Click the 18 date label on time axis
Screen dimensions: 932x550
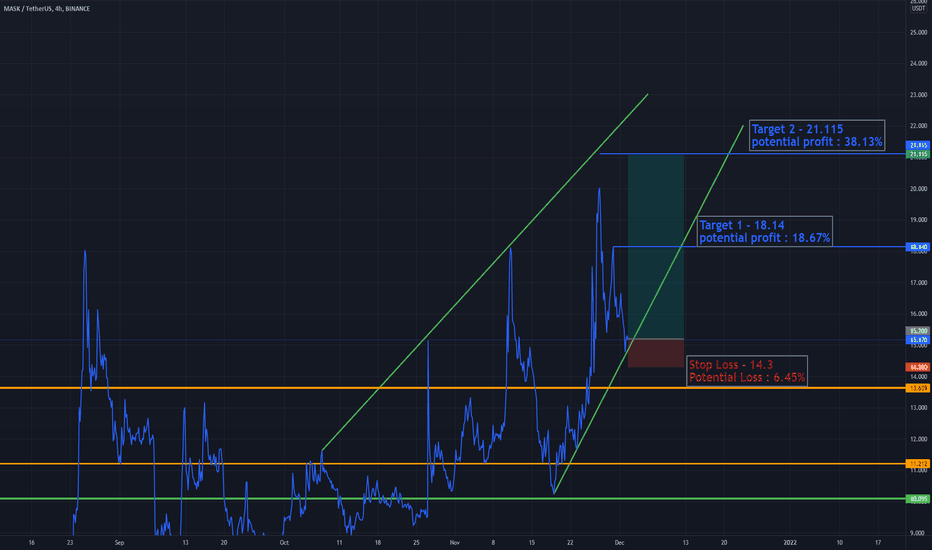[x=378, y=543]
